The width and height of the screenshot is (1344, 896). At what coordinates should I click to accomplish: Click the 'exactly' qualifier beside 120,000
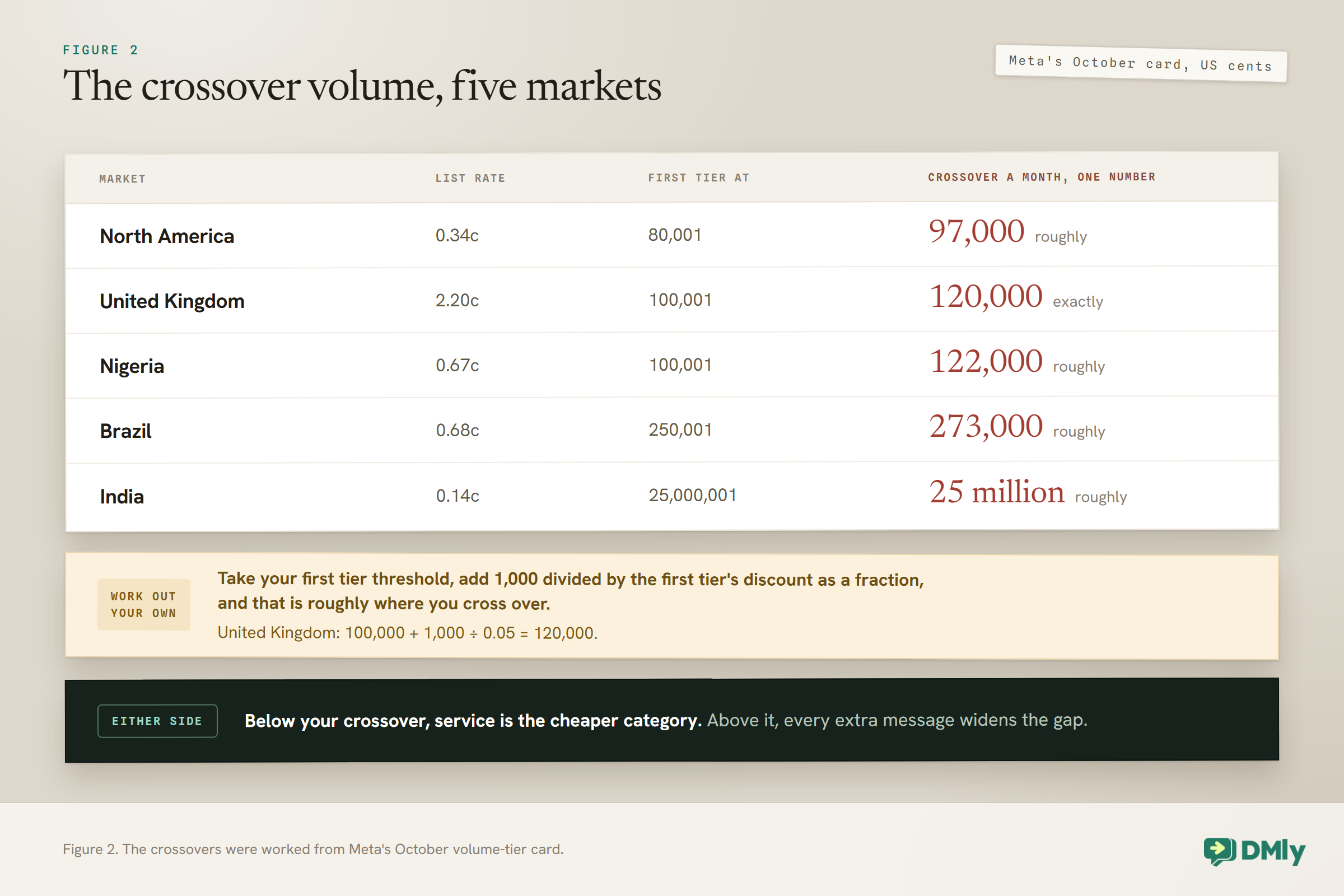pos(1077,302)
